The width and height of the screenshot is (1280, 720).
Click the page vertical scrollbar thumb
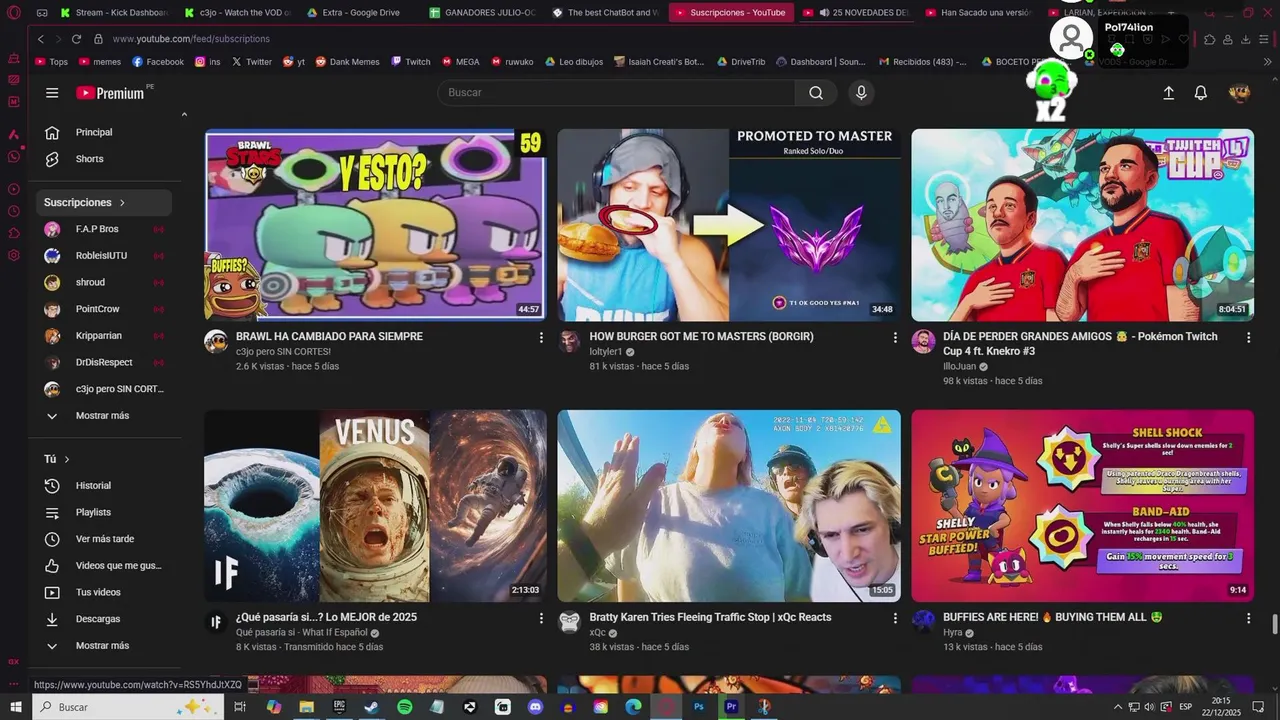coord(1275,625)
